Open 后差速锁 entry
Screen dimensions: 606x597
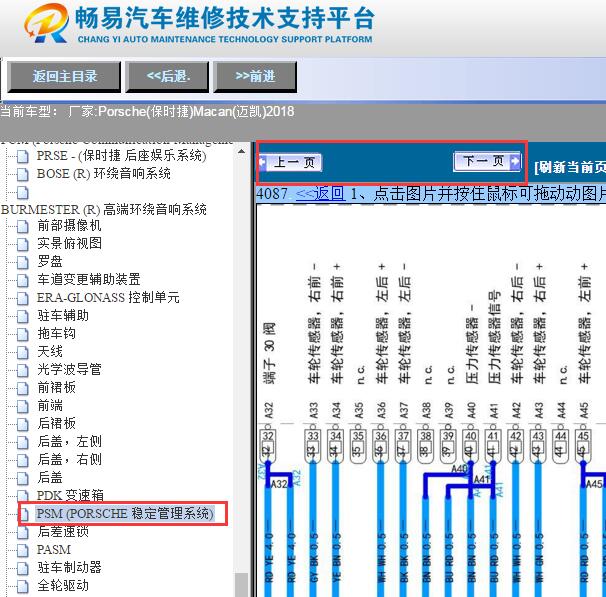pyautogui.click(x=63, y=532)
